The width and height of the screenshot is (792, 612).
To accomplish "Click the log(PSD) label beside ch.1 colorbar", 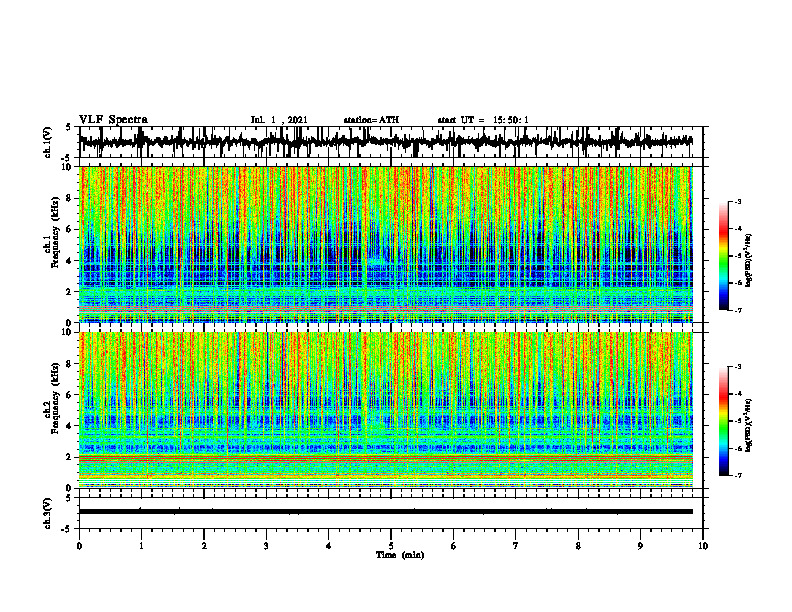I will [x=749, y=261].
